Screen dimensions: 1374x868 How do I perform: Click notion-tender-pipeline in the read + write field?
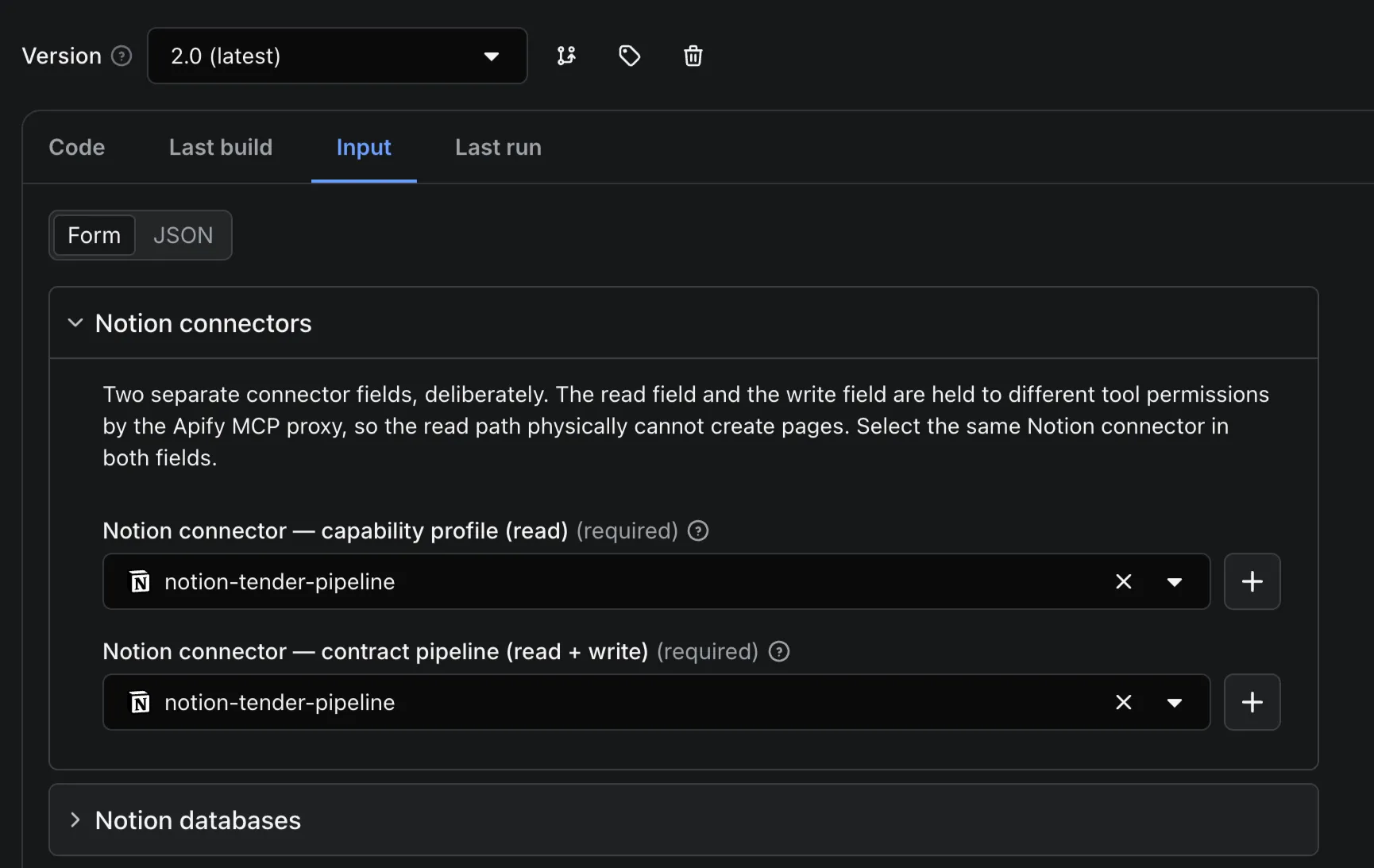[280, 702]
